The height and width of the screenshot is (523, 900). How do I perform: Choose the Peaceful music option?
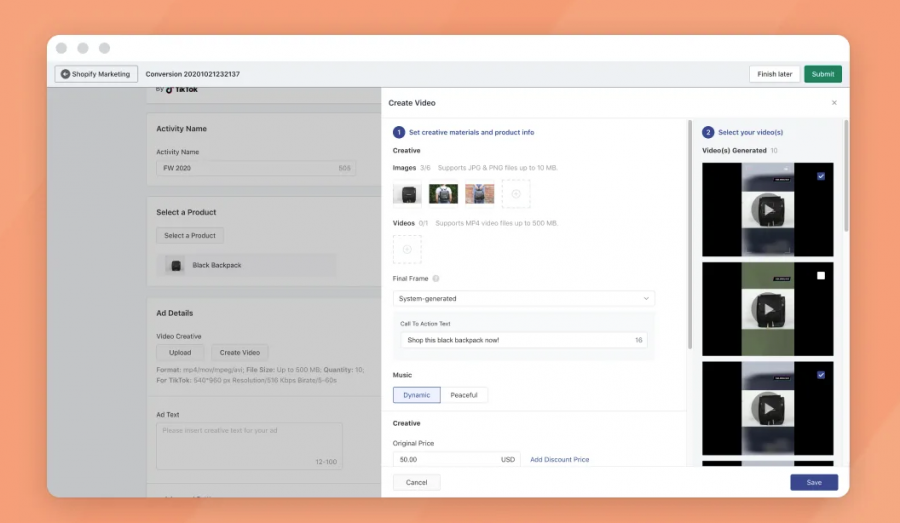click(x=464, y=395)
